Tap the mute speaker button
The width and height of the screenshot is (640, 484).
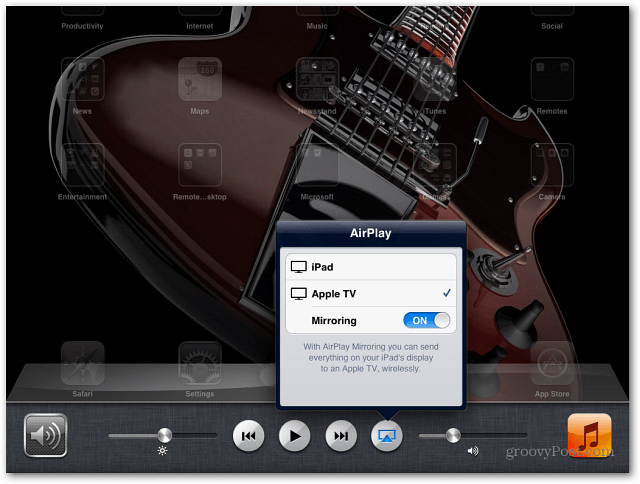tap(45, 435)
